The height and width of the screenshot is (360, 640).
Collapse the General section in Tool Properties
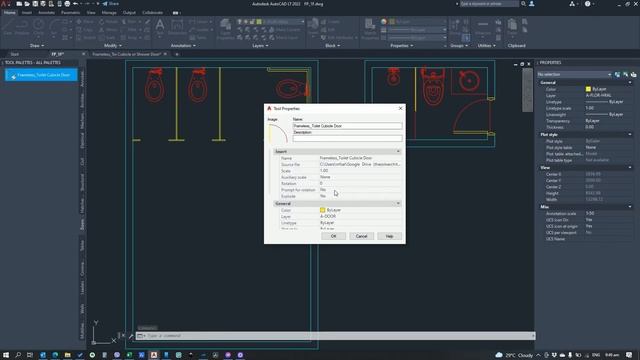398,203
